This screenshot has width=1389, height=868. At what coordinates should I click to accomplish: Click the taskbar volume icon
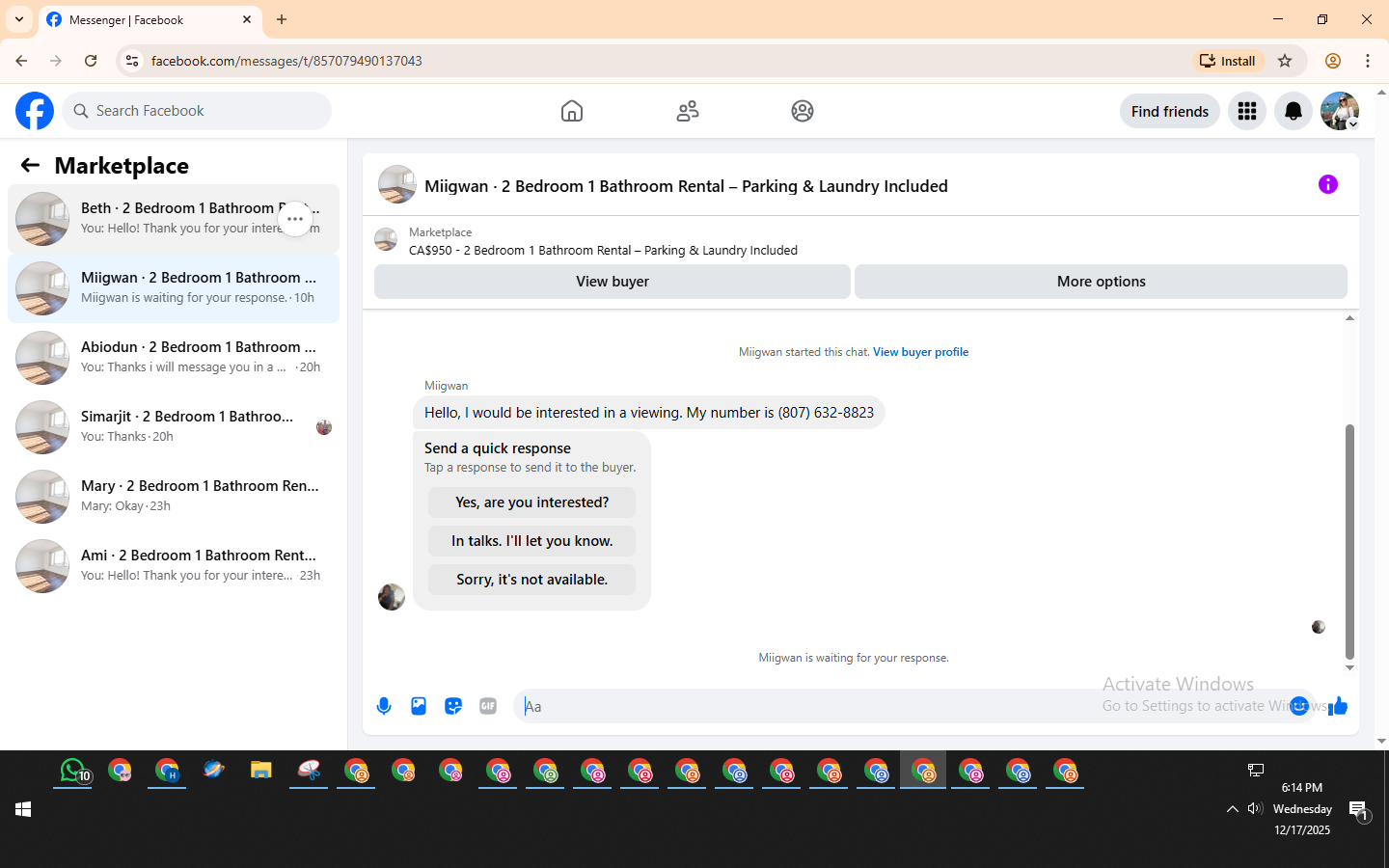coord(1254,808)
